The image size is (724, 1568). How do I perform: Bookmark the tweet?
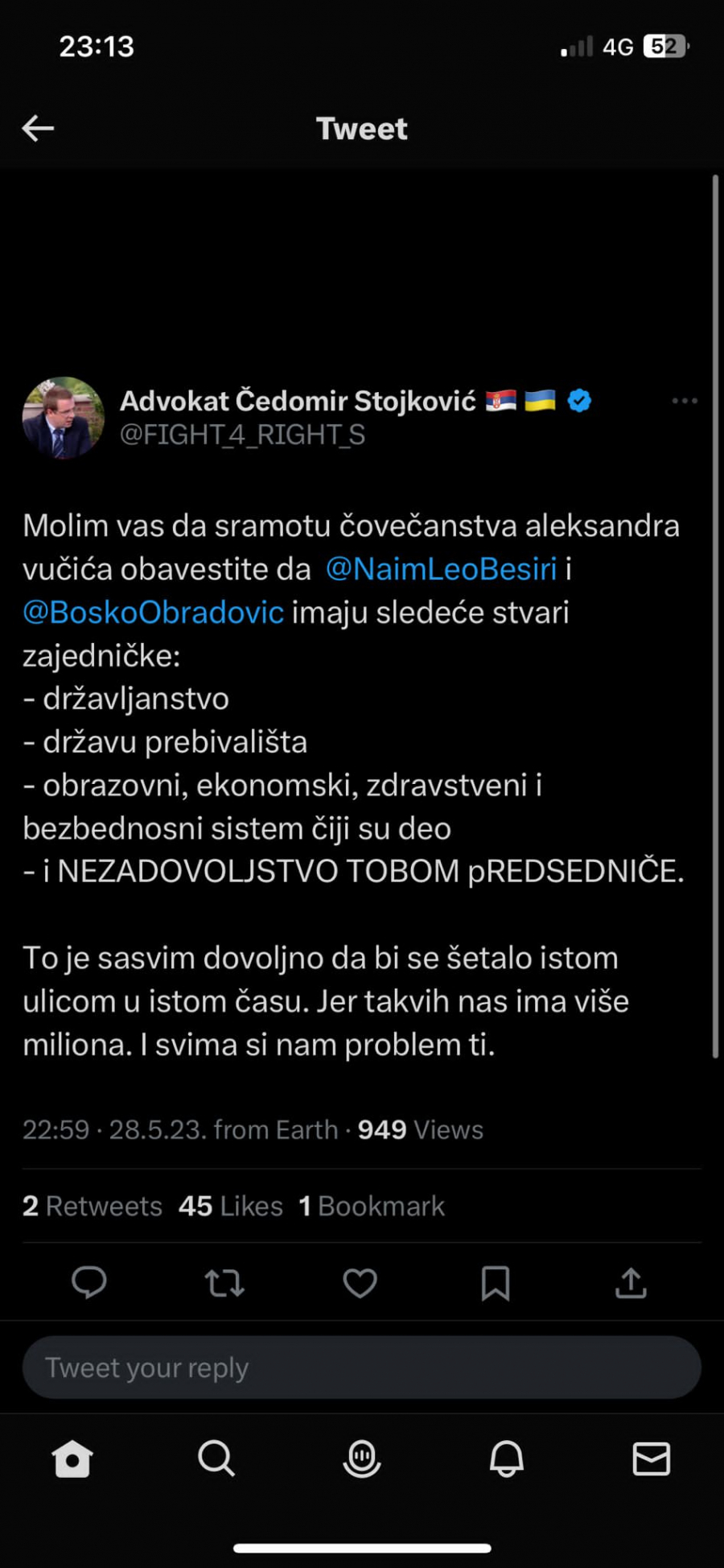[x=496, y=1282]
